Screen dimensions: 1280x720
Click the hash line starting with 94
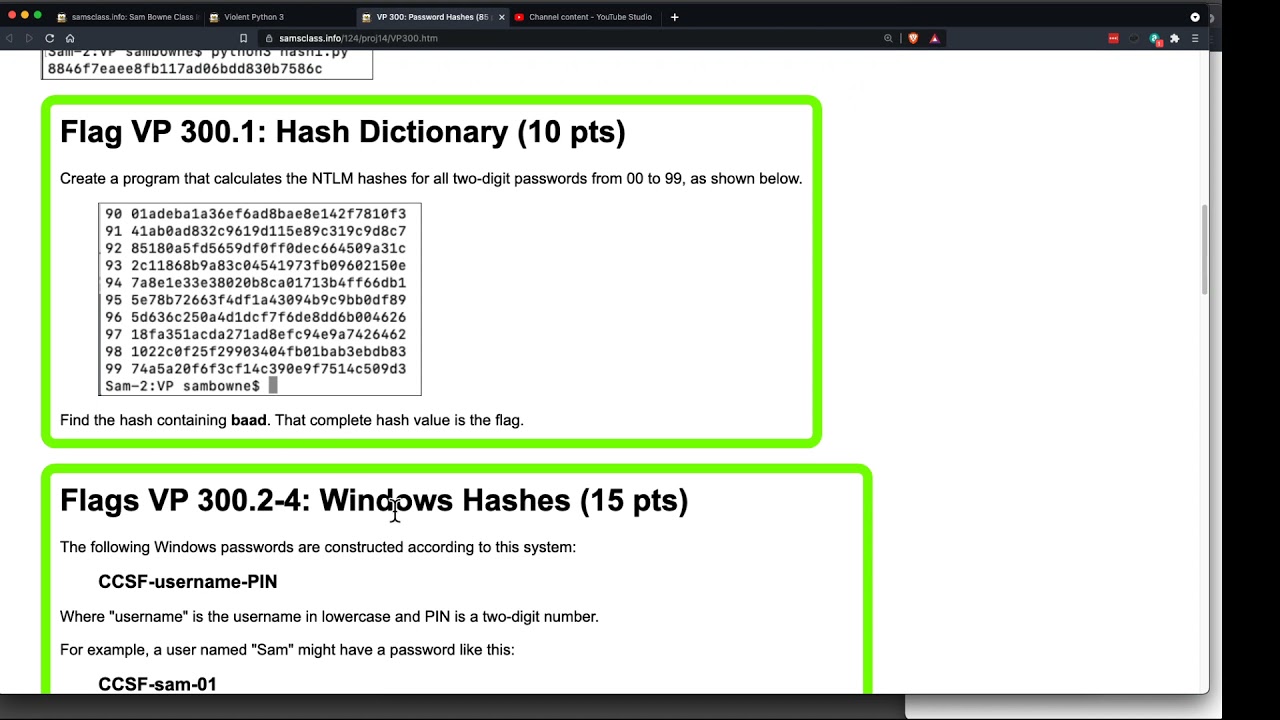[x=255, y=283]
